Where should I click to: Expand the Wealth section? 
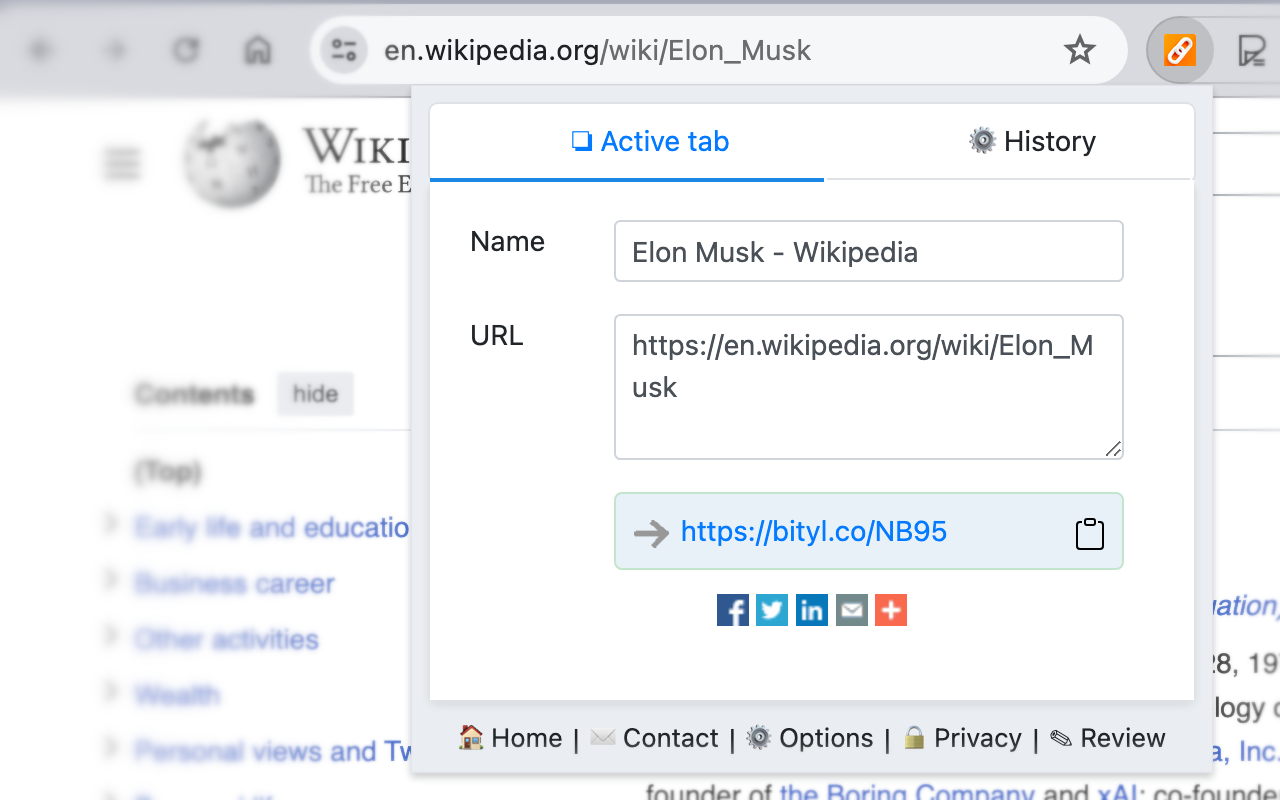click(x=110, y=693)
